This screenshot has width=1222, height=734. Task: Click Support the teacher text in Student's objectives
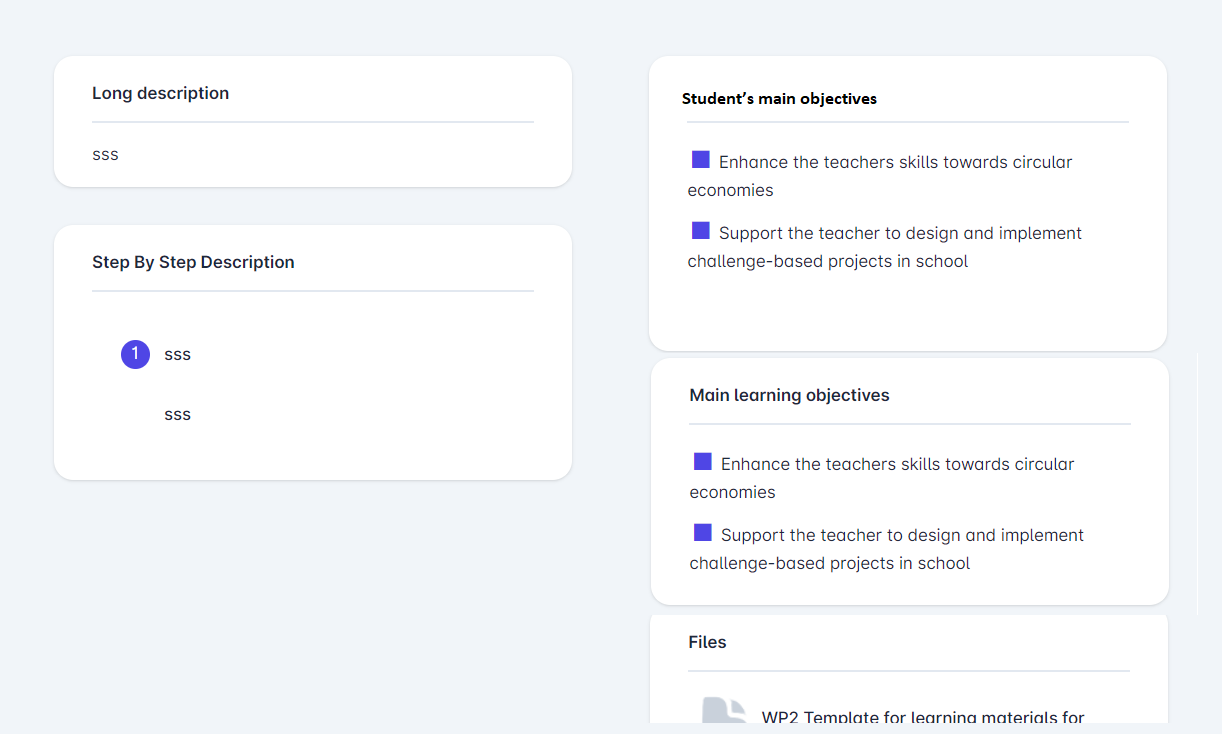[x=900, y=233]
